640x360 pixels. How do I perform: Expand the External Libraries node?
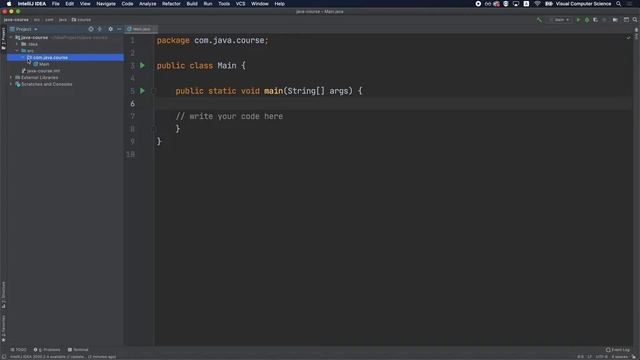click(11, 78)
